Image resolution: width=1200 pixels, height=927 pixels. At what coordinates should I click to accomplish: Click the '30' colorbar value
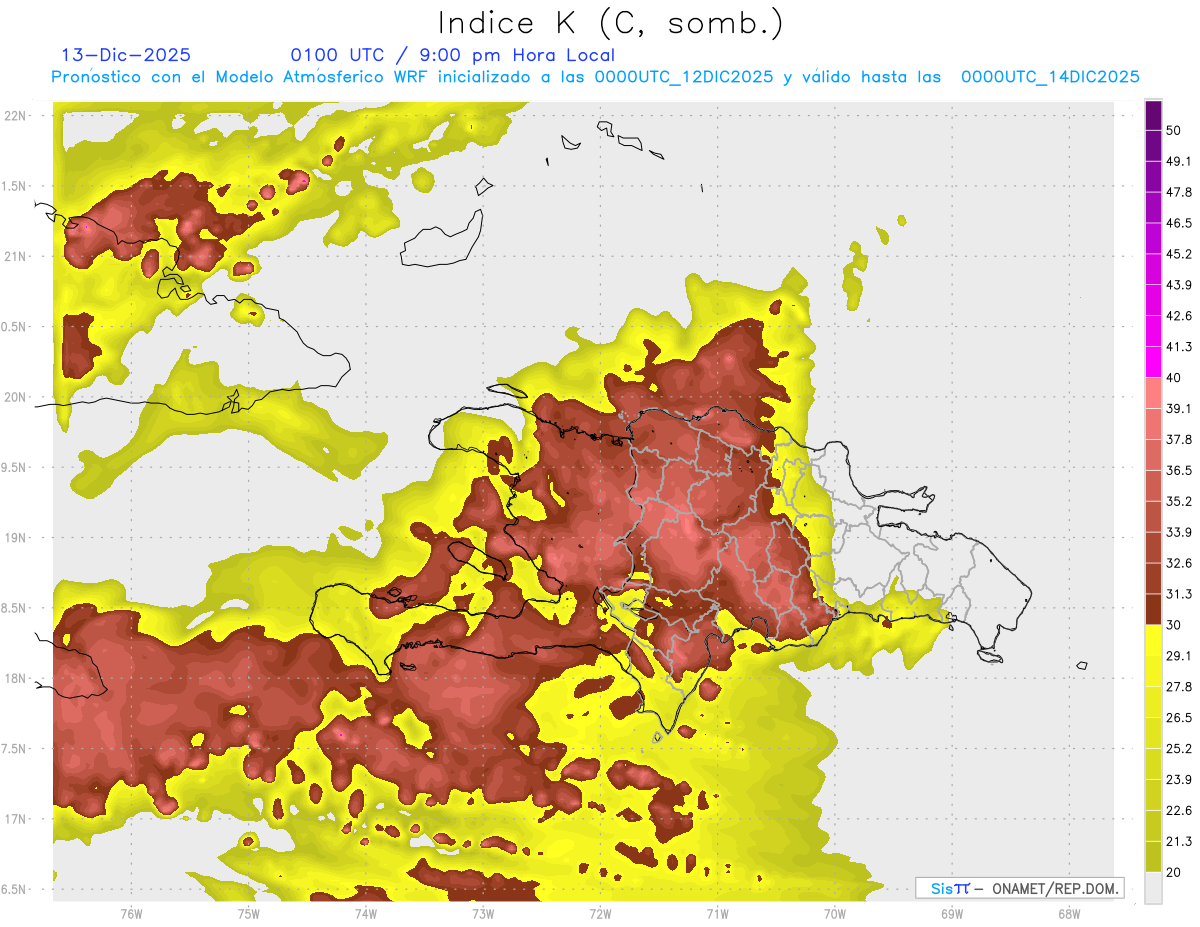click(1174, 625)
